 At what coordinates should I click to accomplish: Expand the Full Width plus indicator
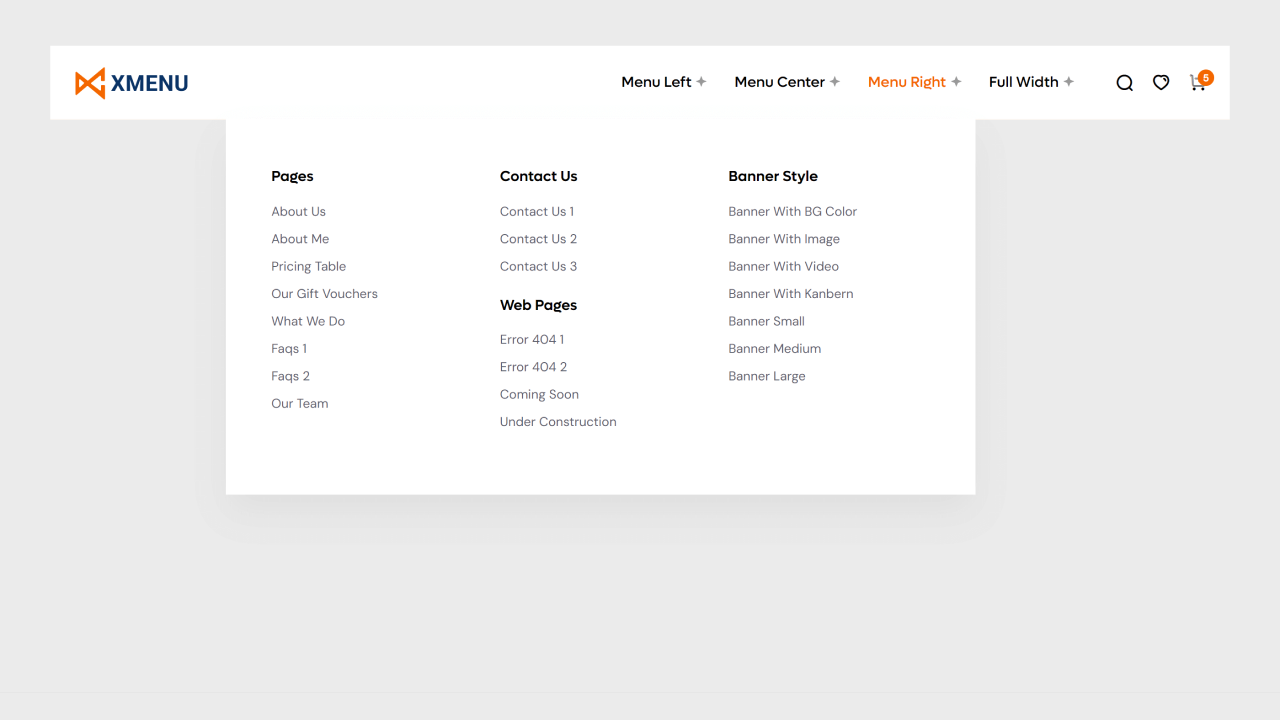pyautogui.click(x=1069, y=82)
